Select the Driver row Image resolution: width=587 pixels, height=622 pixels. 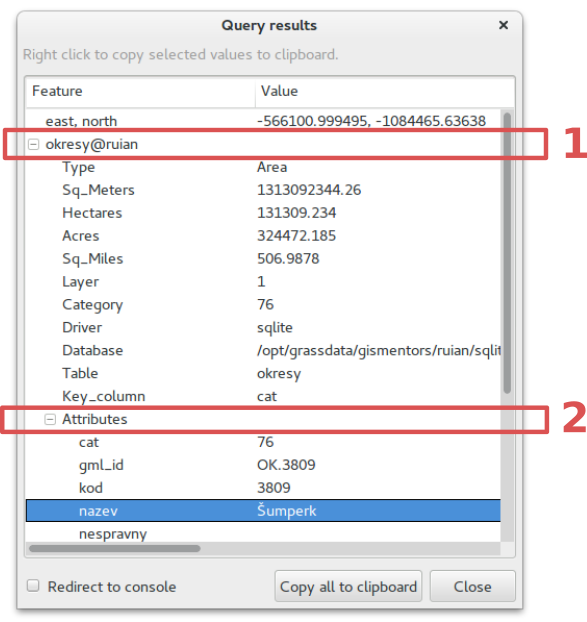click(263, 328)
